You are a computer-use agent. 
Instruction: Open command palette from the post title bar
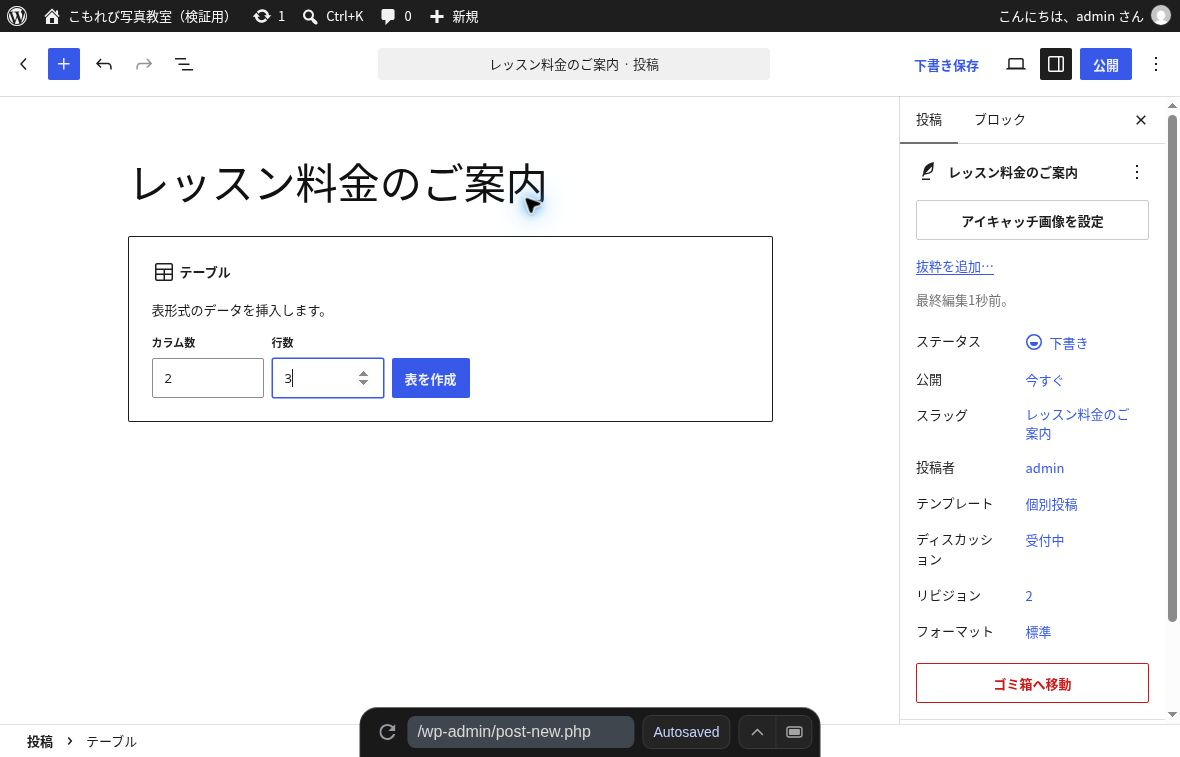573,64
